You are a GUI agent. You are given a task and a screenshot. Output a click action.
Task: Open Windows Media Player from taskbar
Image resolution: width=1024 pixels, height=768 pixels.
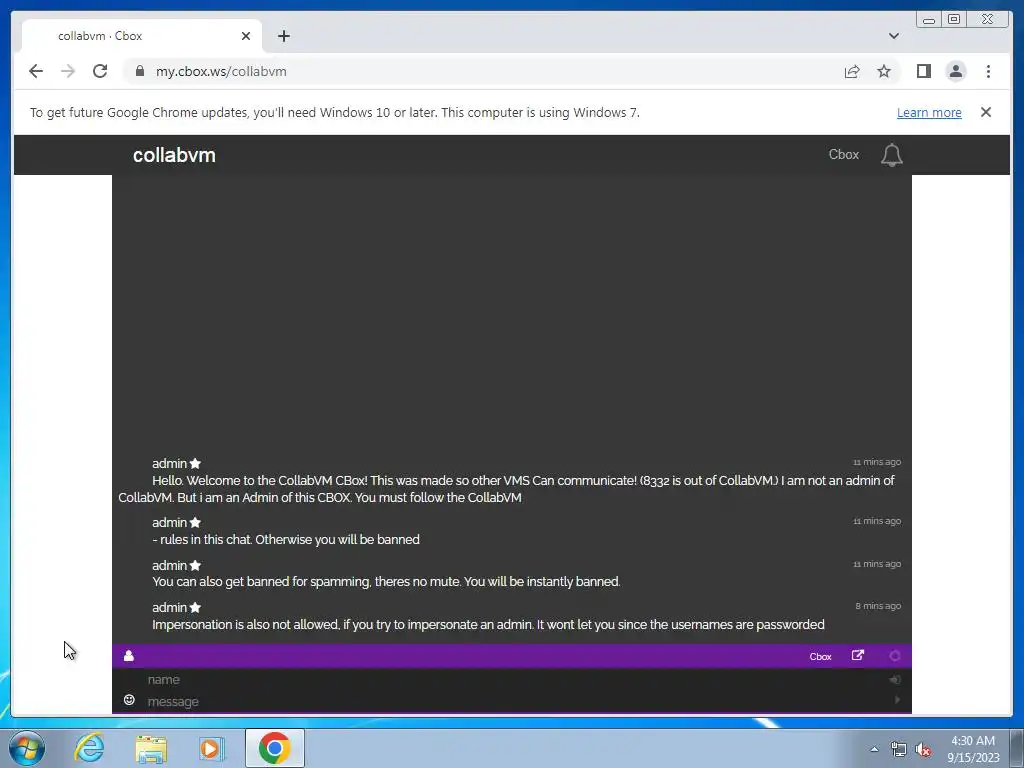coord(212,748)
